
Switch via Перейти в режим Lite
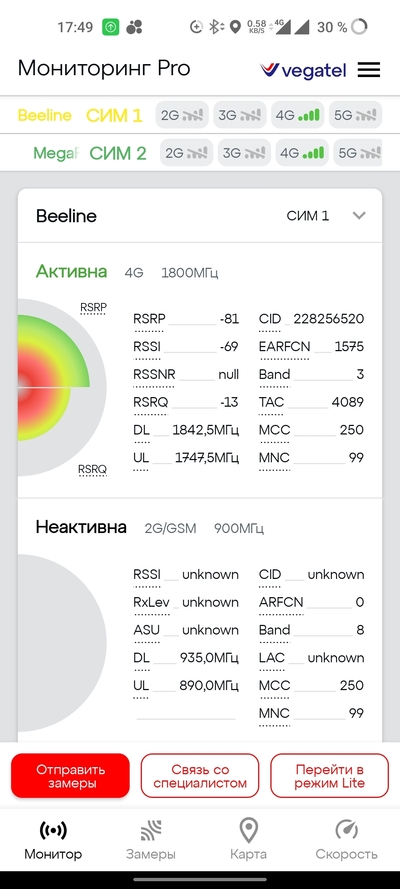click(x=330, y=776)
